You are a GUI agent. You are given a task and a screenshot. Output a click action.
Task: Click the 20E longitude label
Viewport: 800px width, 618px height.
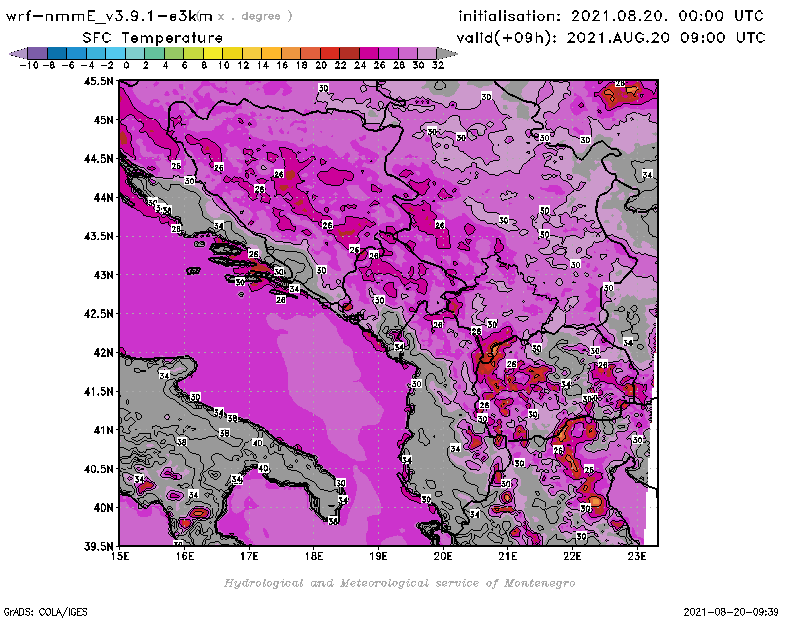pos(443,556)
